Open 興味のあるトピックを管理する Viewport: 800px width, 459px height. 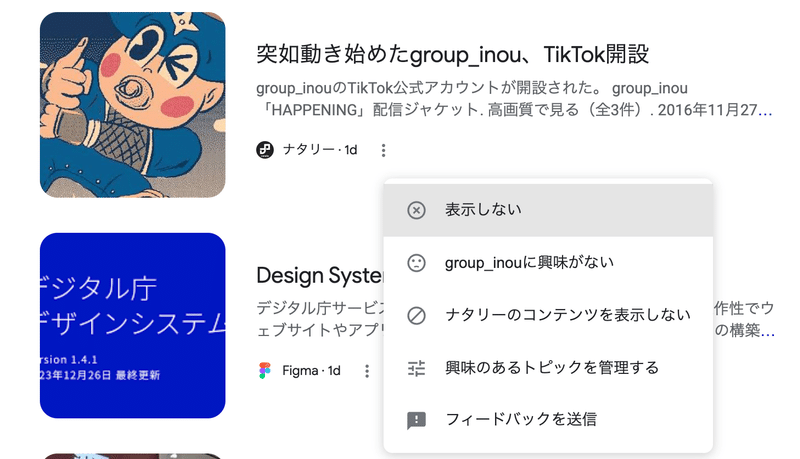[548, 368]
